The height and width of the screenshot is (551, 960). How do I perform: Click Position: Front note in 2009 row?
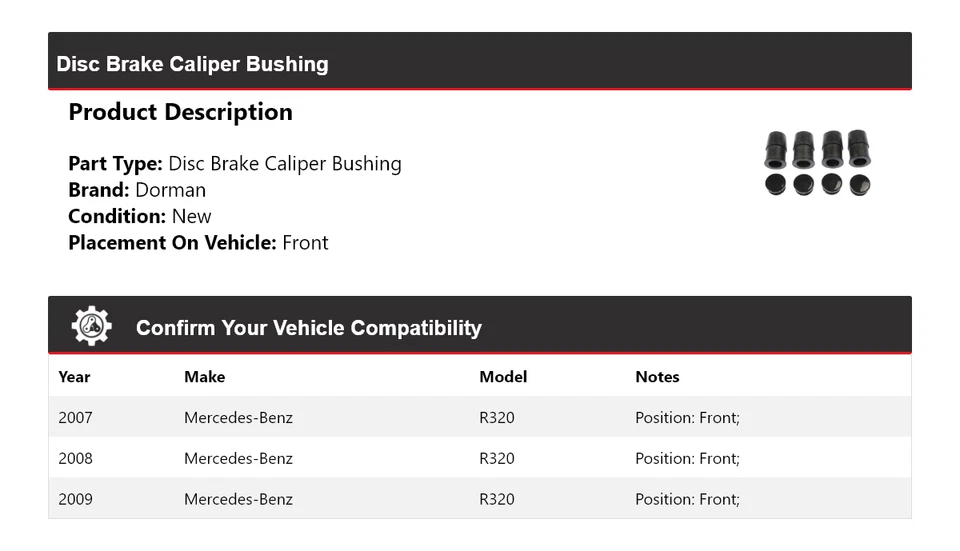[x=687, y=499]
